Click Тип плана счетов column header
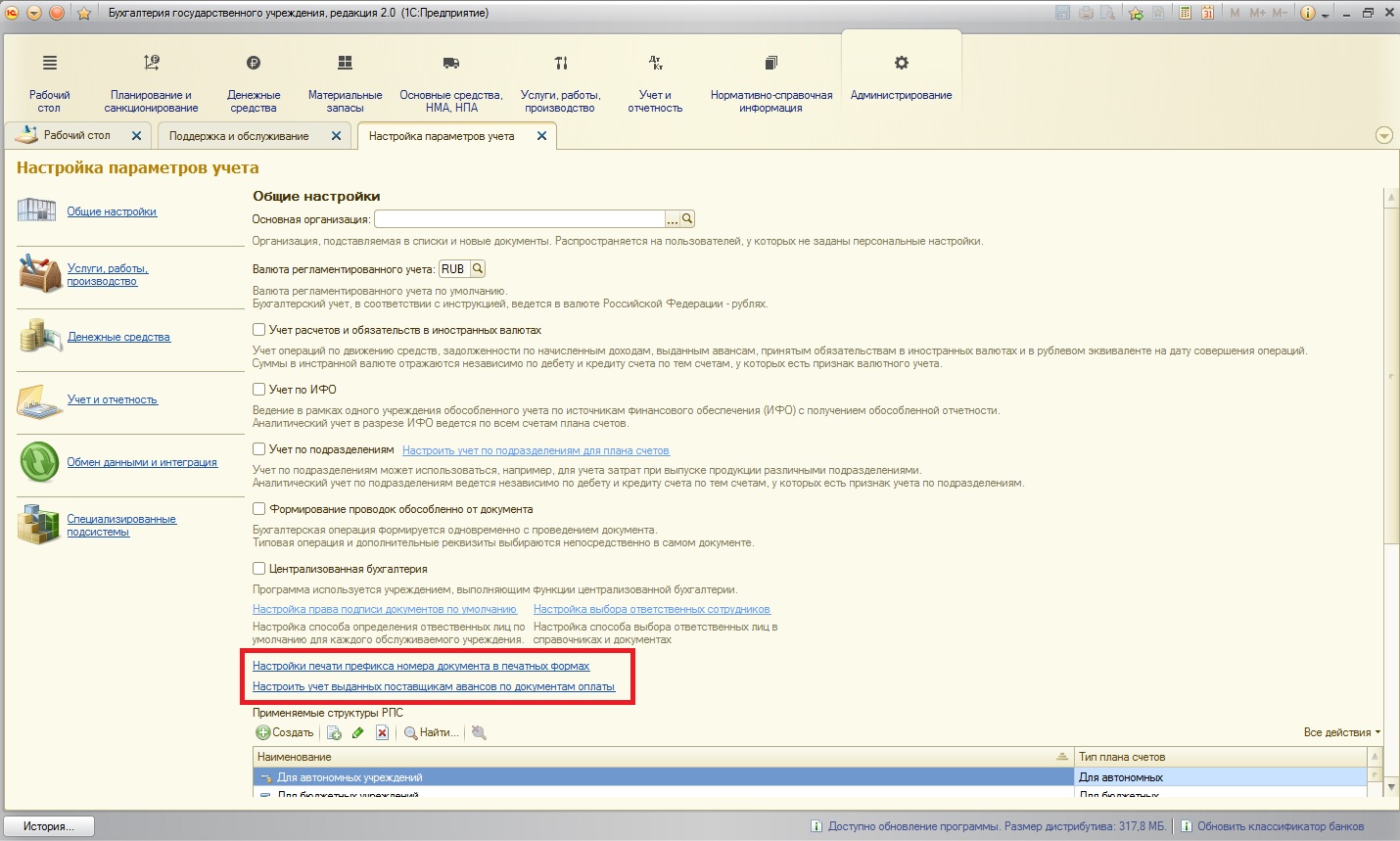Screen dimensions: 1400x841 [x=1220, y=757]
